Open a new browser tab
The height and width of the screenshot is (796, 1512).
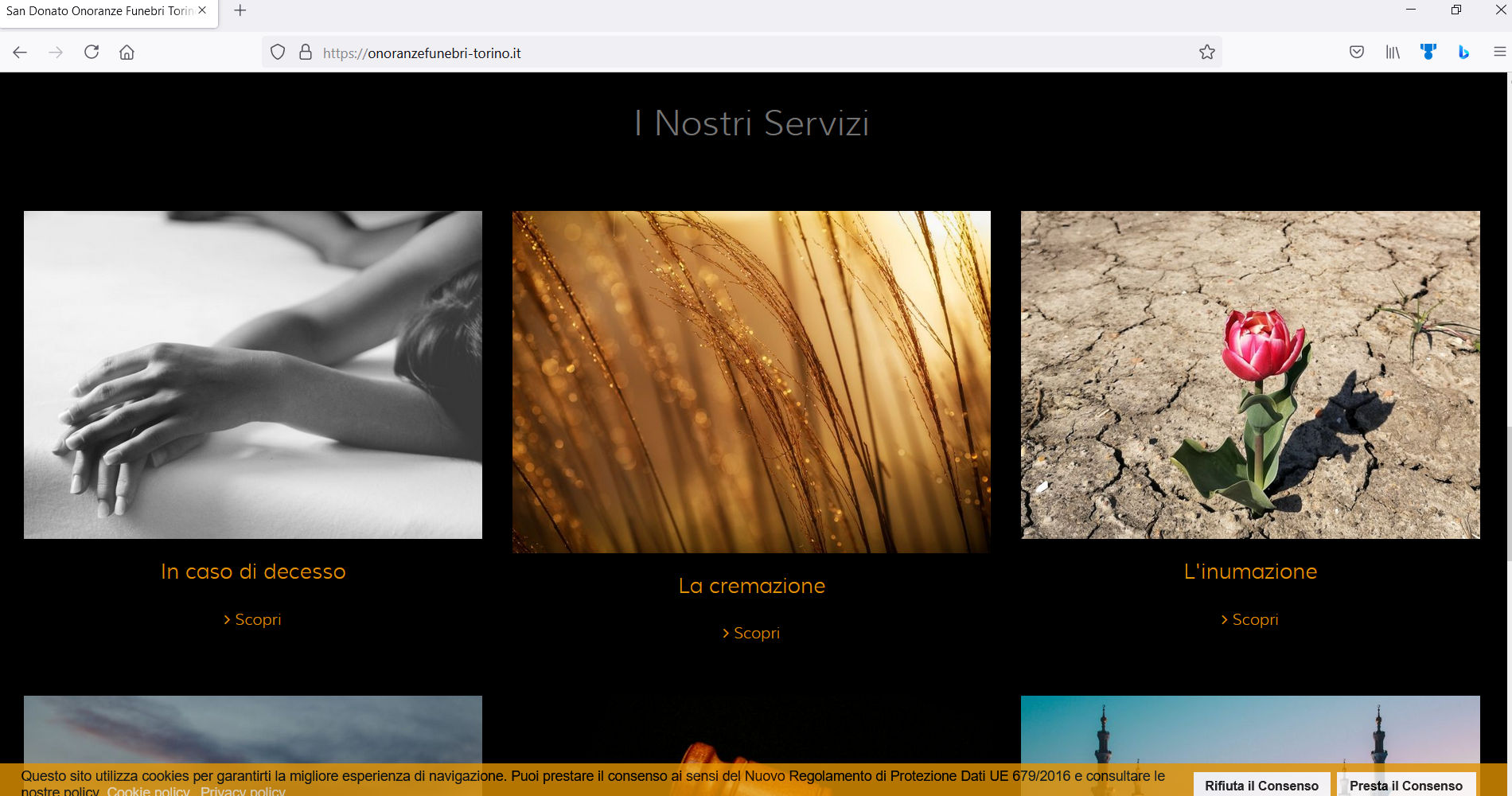click(240, 11)
